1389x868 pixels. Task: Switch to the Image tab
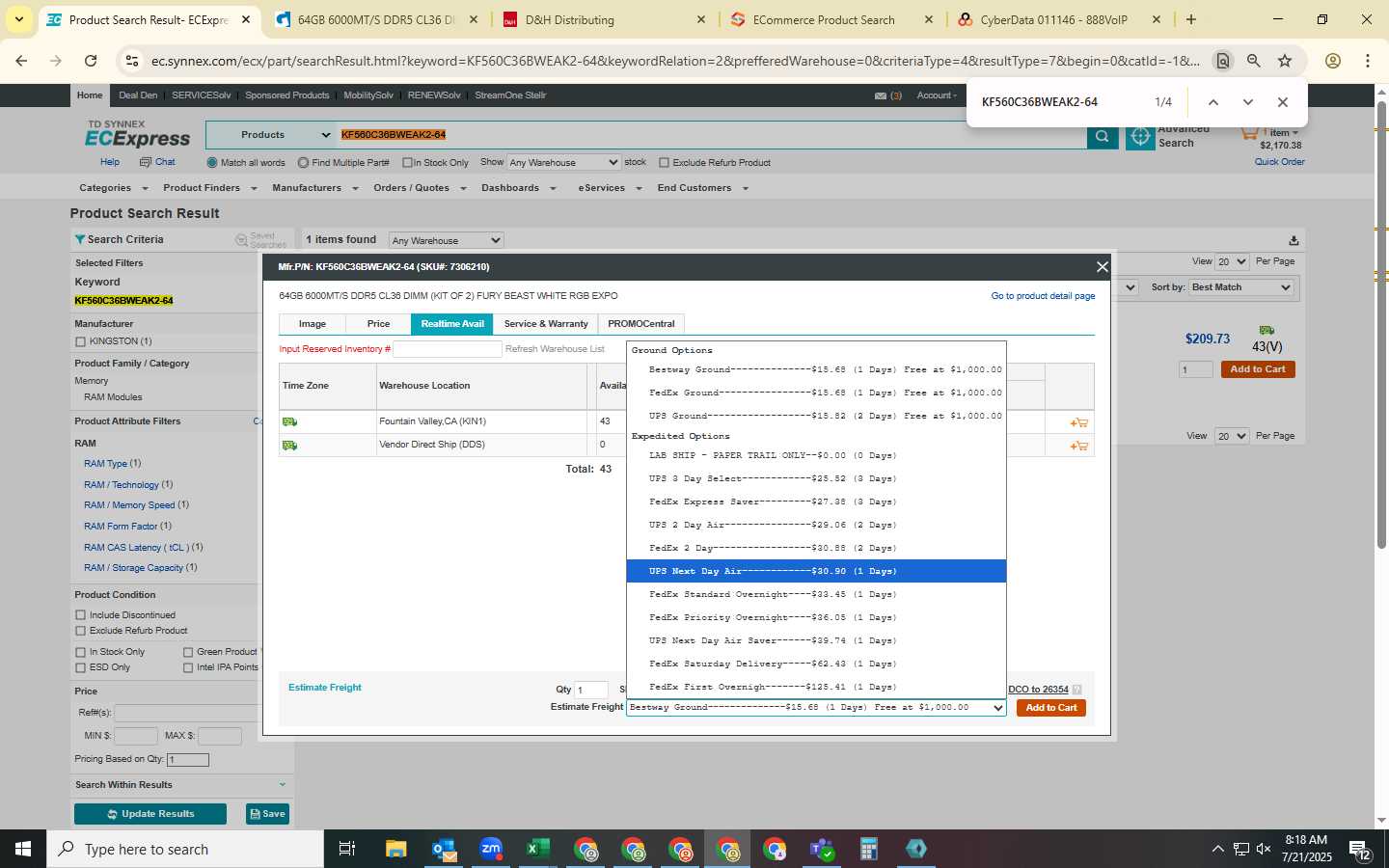tap(313, 324)
